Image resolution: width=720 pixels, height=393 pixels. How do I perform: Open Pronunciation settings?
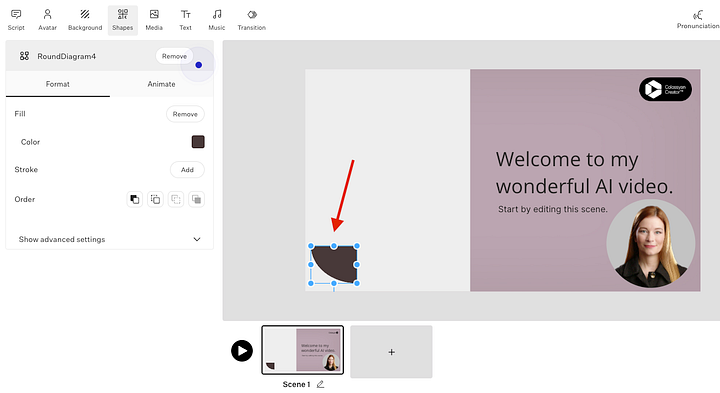pyautogui.click(x=698, y=19)
